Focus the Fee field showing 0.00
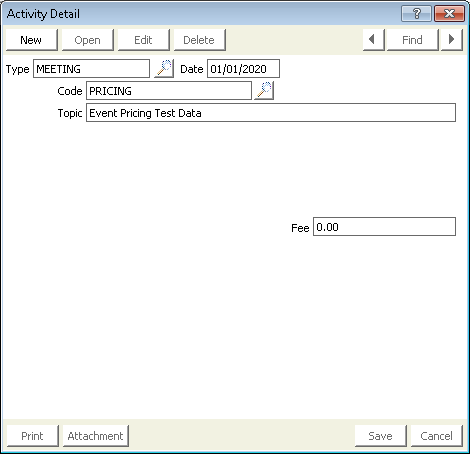The height and width of the screenshot is (454, 470). click(384, 227)
